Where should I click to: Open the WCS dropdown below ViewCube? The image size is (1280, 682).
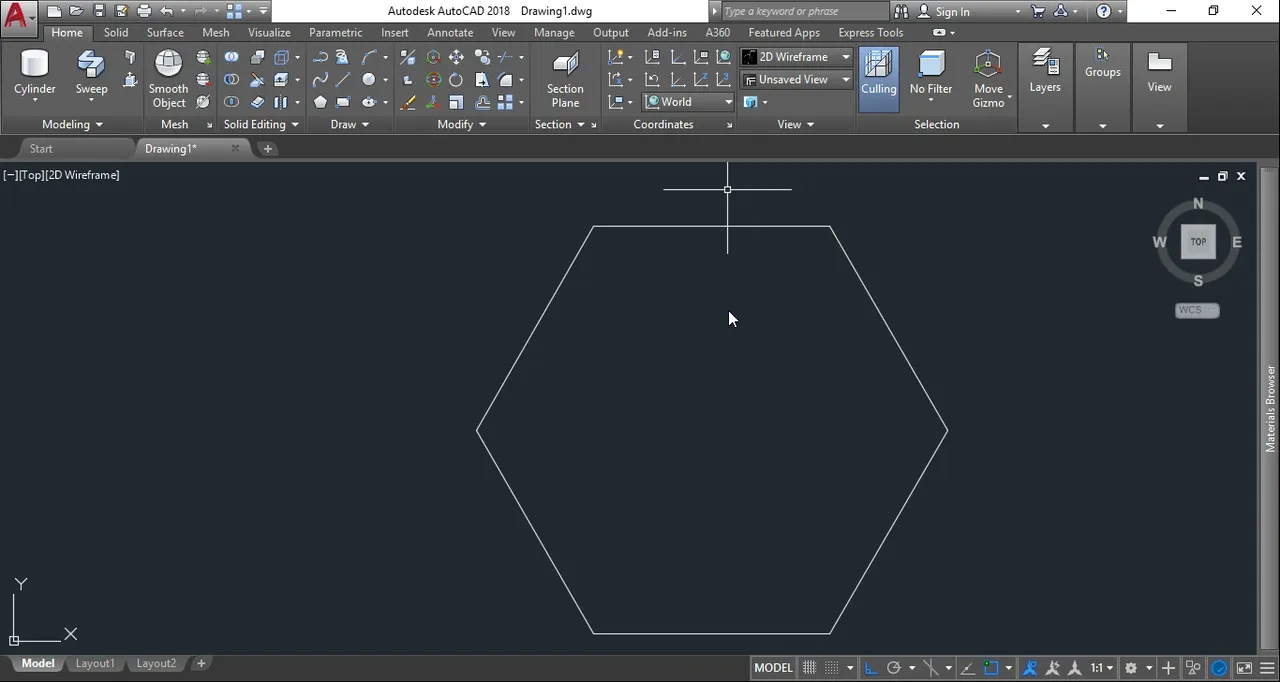(1197, 310)
